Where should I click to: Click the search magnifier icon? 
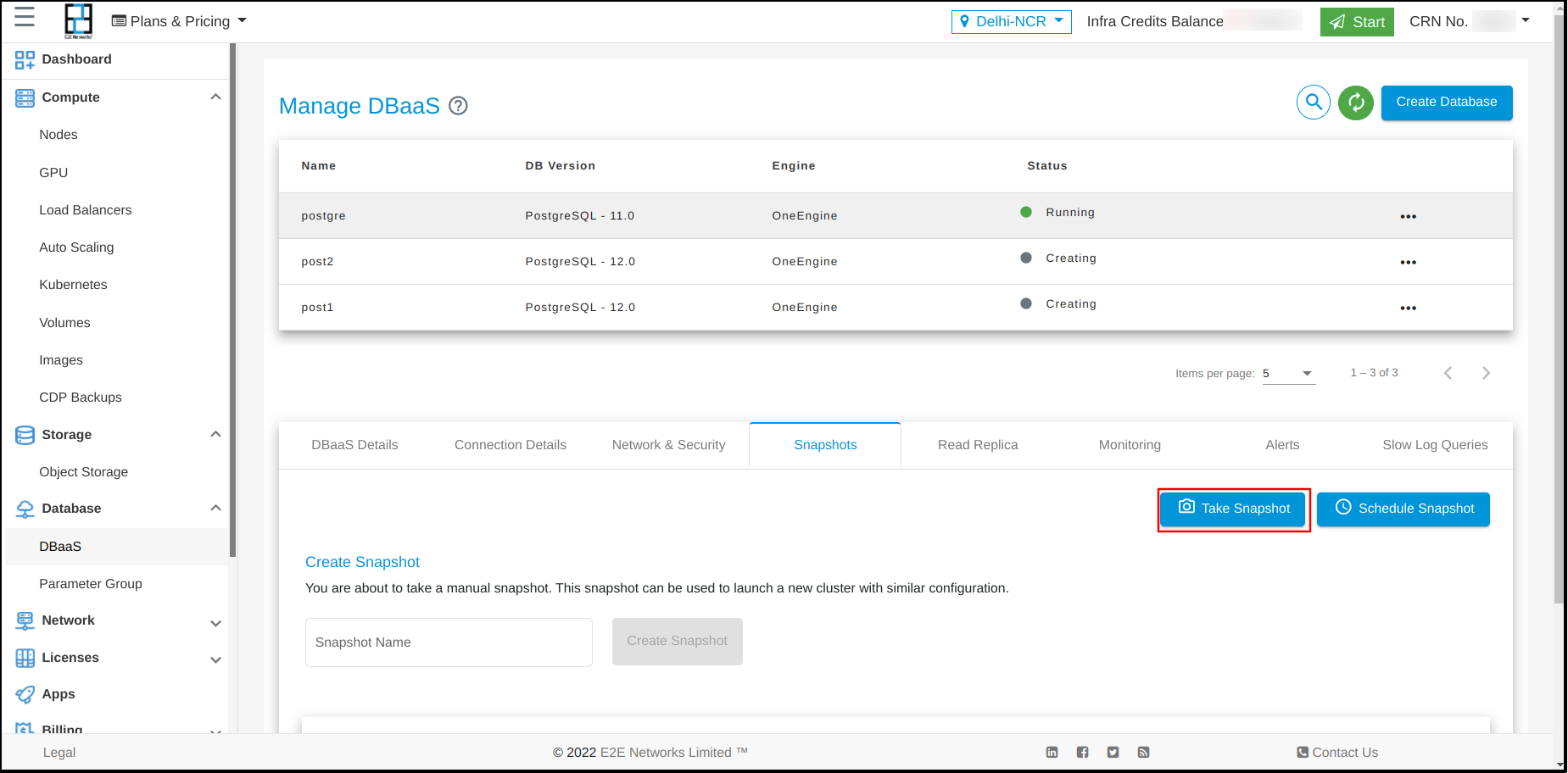pos(1314,103)
